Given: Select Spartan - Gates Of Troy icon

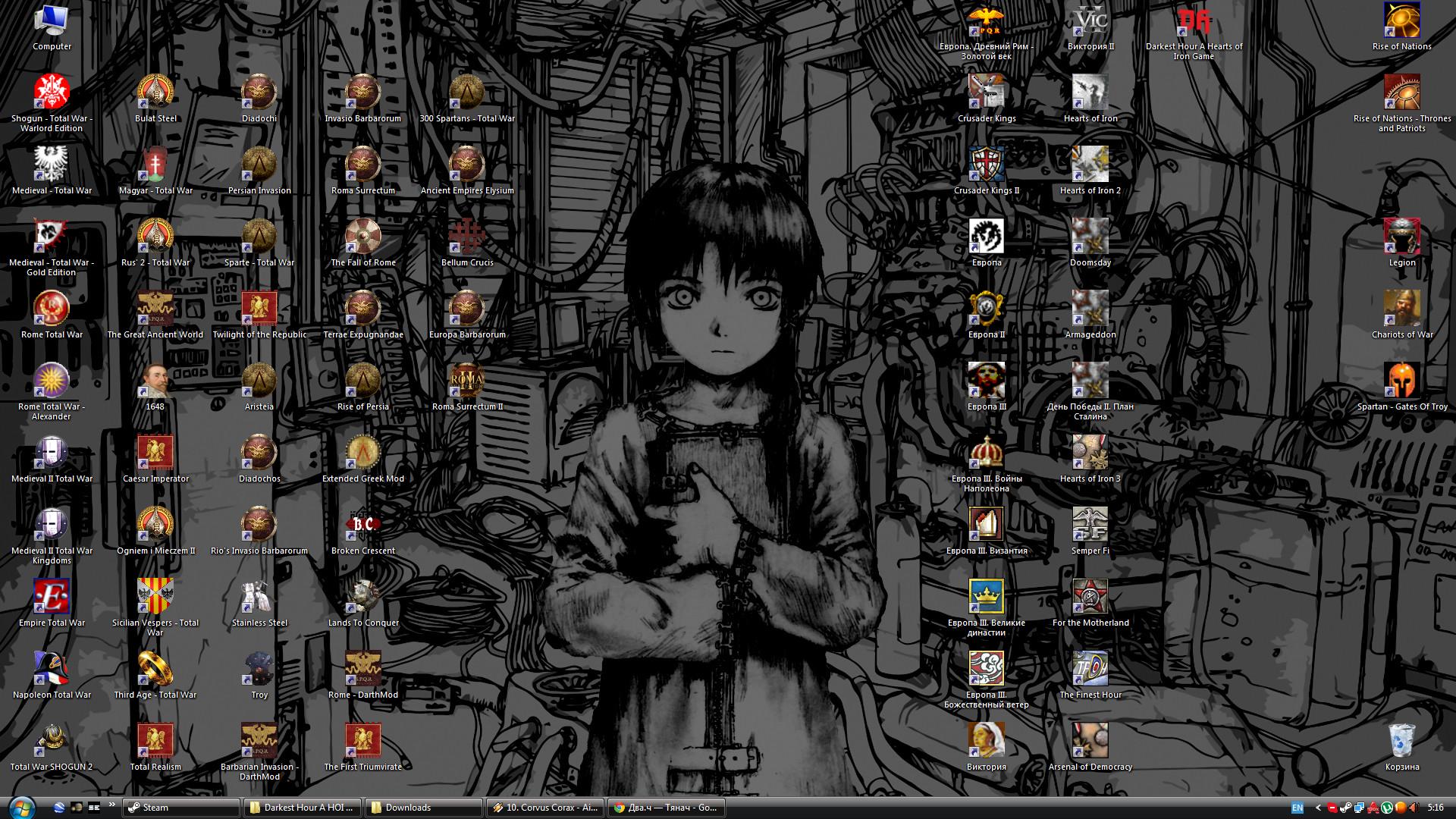Looking at the screenshot, I should 1401,387.
